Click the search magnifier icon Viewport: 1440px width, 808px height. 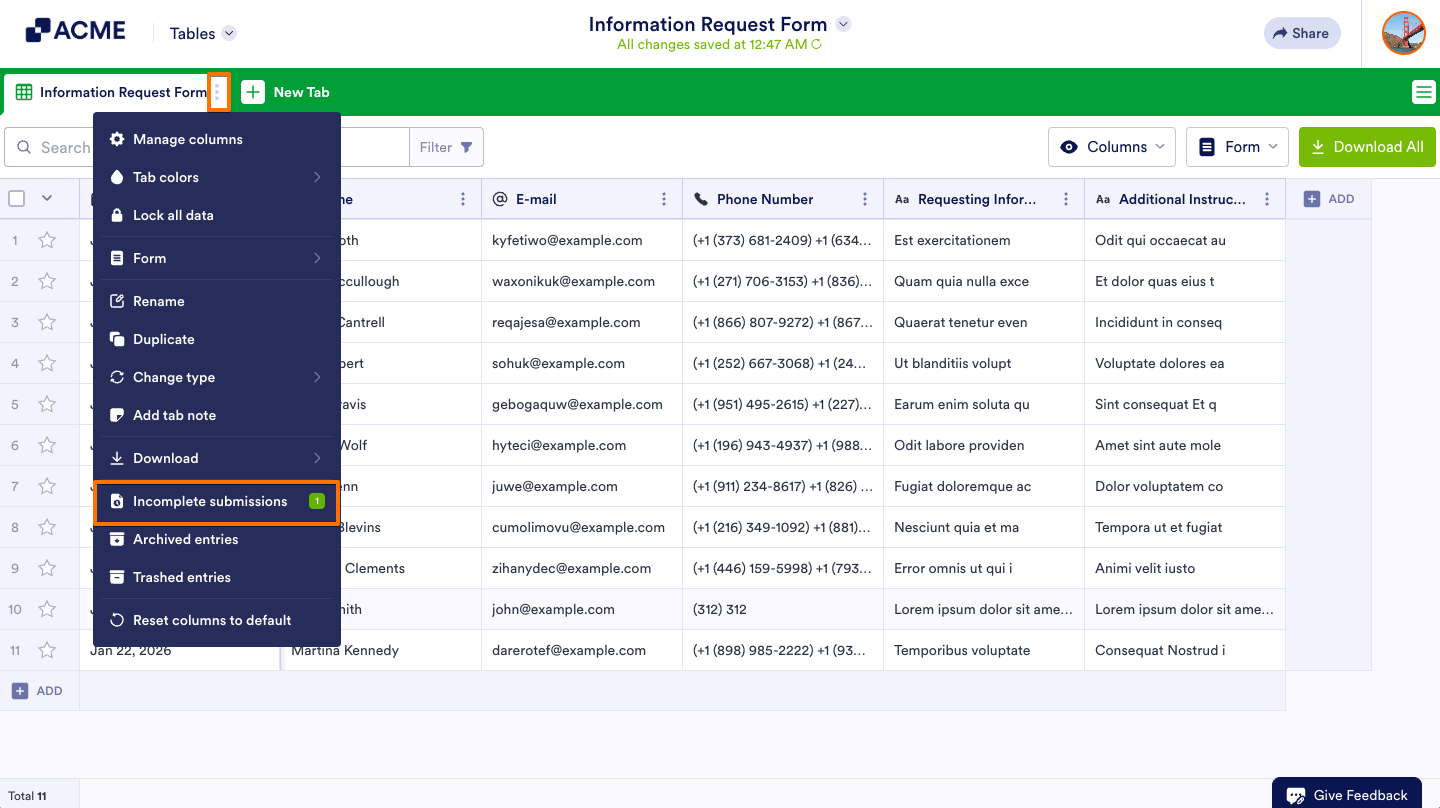[x=24, y=147]
